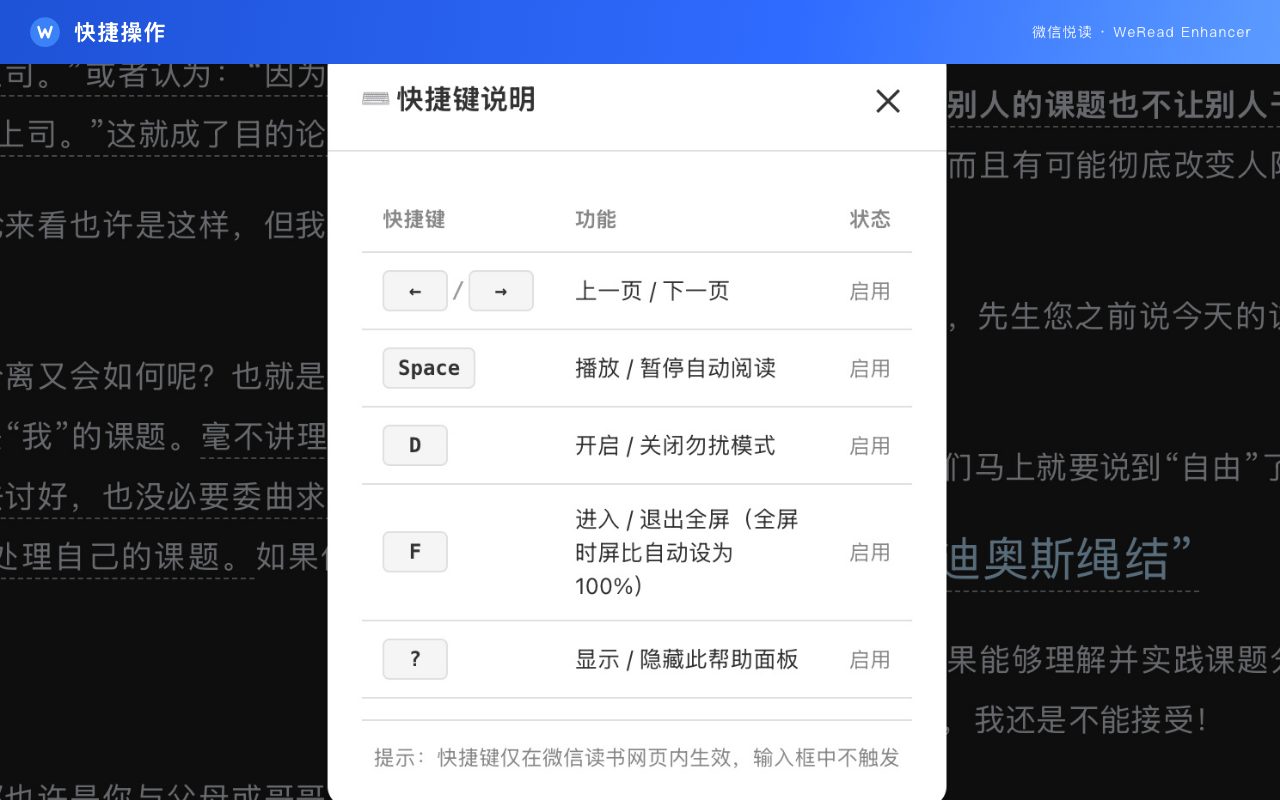This screenshot has width=1280, height=800.
Task: Click the F key cap
Action: point(415,552)
